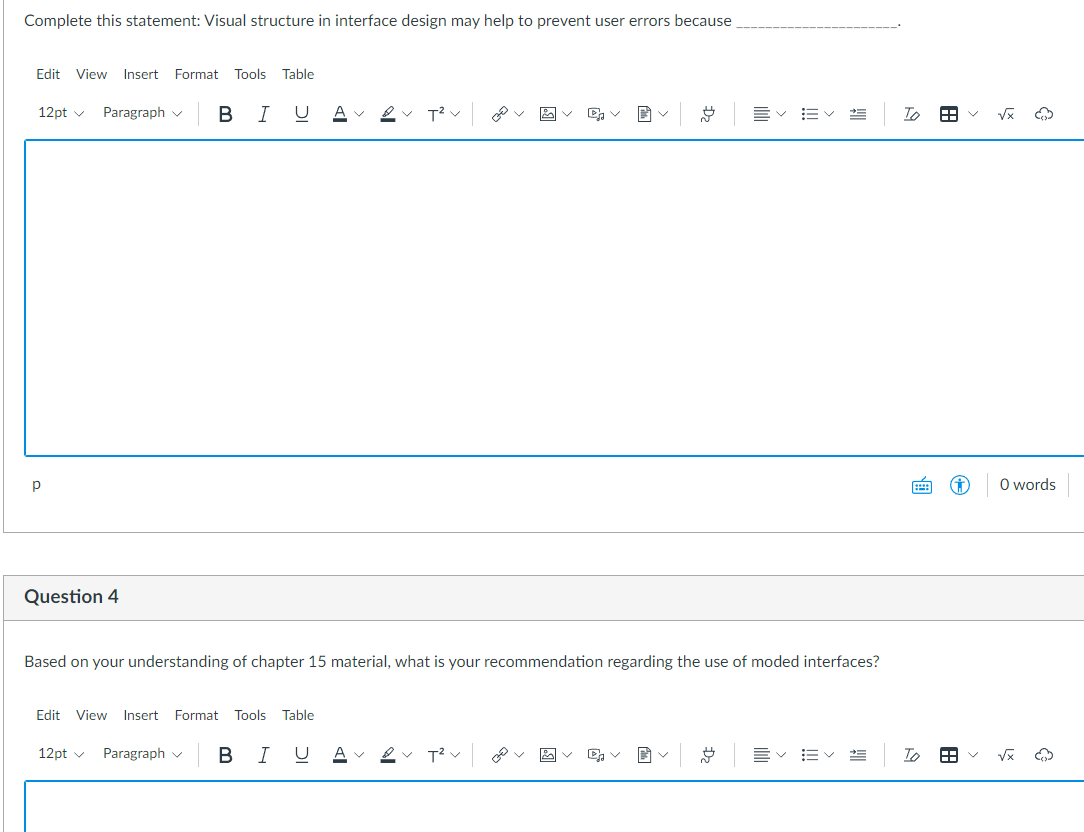This screenshot has width=1084, height=832.
Task: Expand superscript options arrow in first editor
Action: coord(455,114)
